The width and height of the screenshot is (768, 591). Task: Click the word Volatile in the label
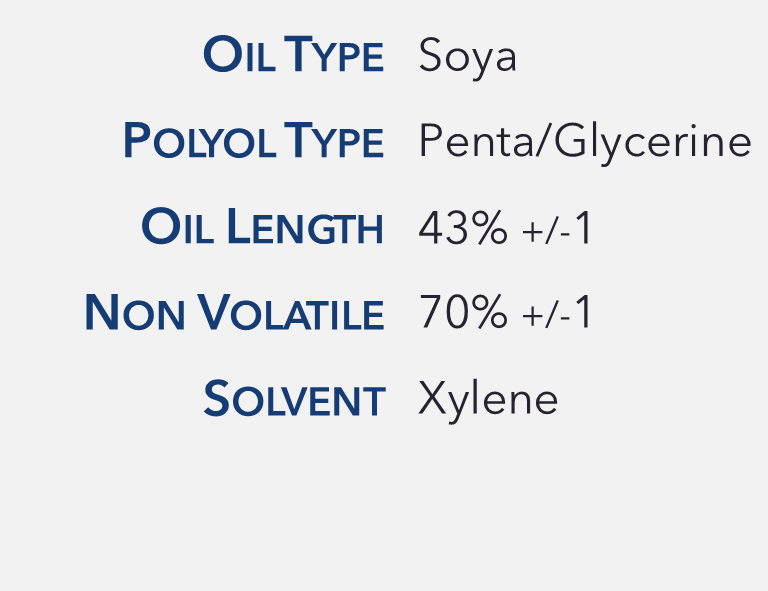point(292,314)
